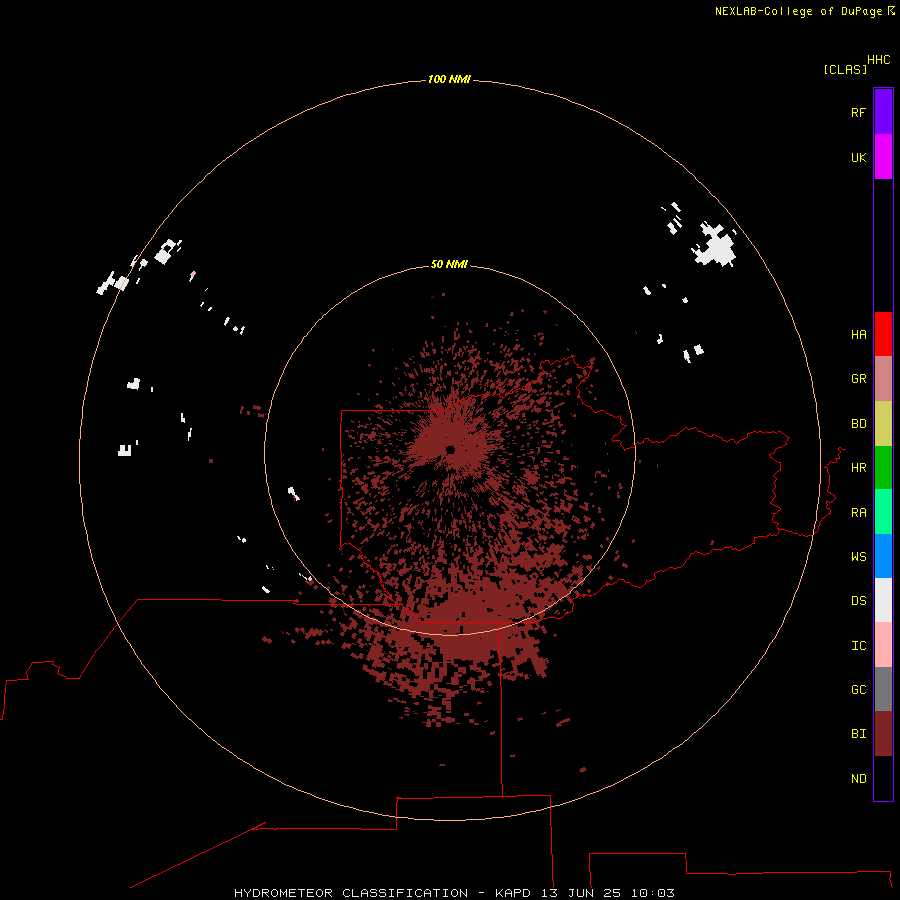Viewport: 900px width, 900px height.
Task: Click the HA legend label
Action: point(858,335)
